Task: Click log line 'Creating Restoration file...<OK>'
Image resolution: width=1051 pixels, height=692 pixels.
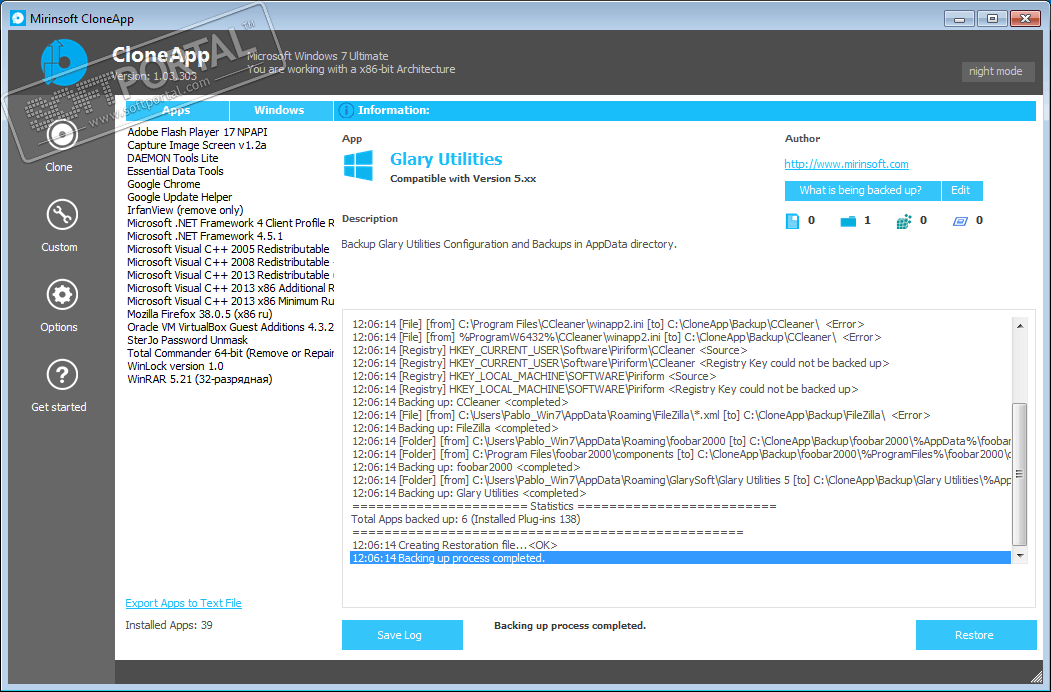Action: coord(455,545)
